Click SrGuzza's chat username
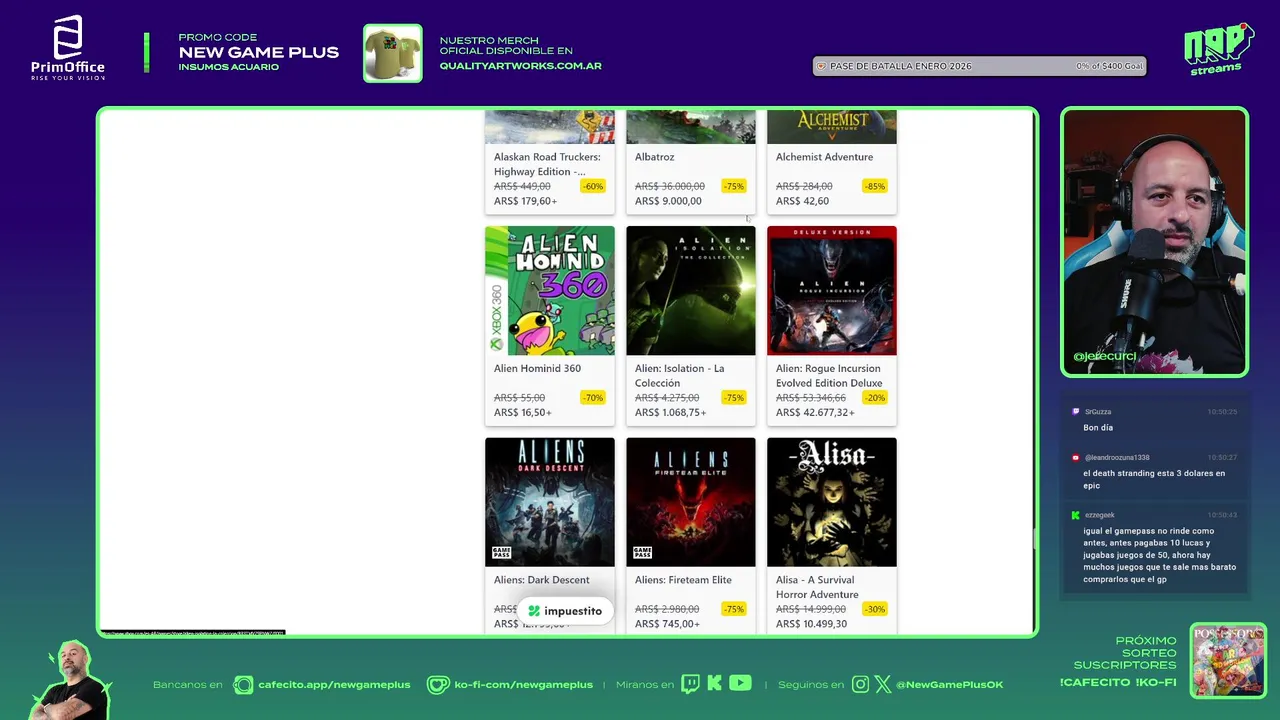 pyautogui.click(x=1097, y=412)
